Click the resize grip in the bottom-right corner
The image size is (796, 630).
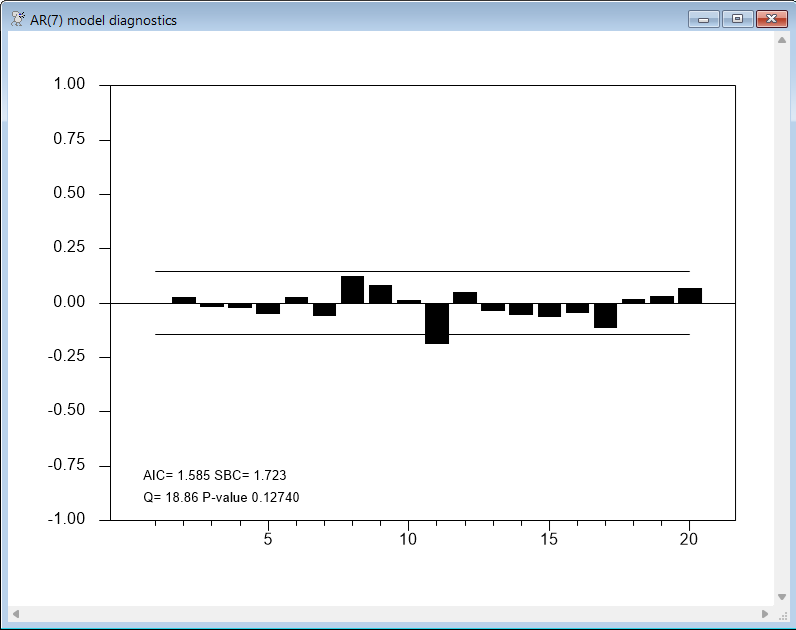(781, 613)
